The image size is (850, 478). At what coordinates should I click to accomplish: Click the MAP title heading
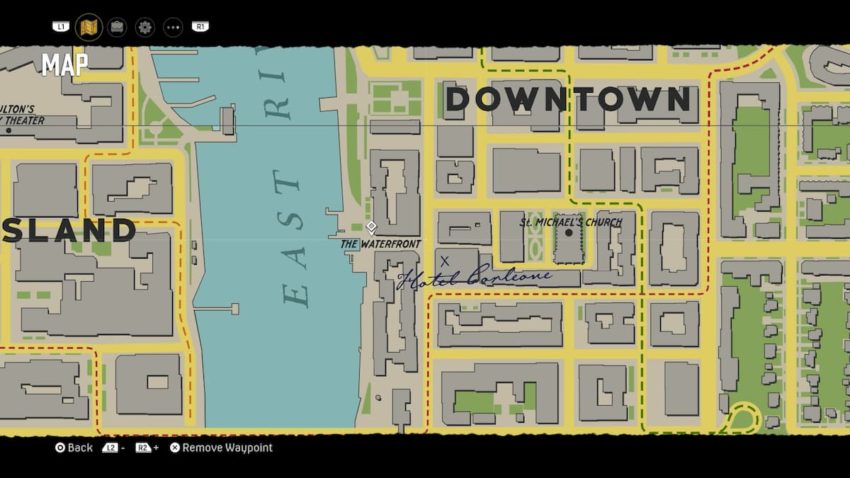[x=65, y=65]
